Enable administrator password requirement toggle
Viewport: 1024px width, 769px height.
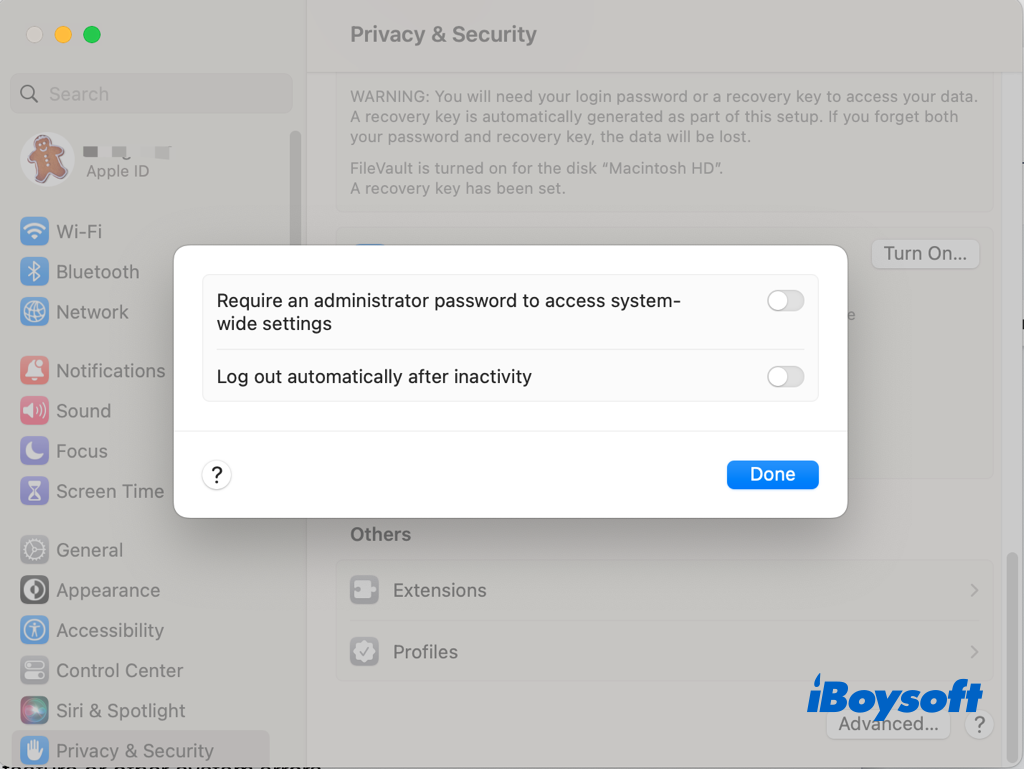[785, 301]
